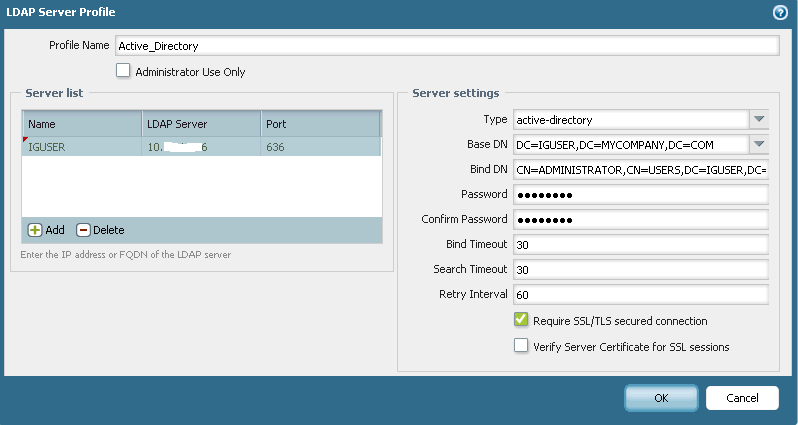Screen dimensions: 798x425
Task: Open the Type dropdown arrow
Action: tap(758, 119)
